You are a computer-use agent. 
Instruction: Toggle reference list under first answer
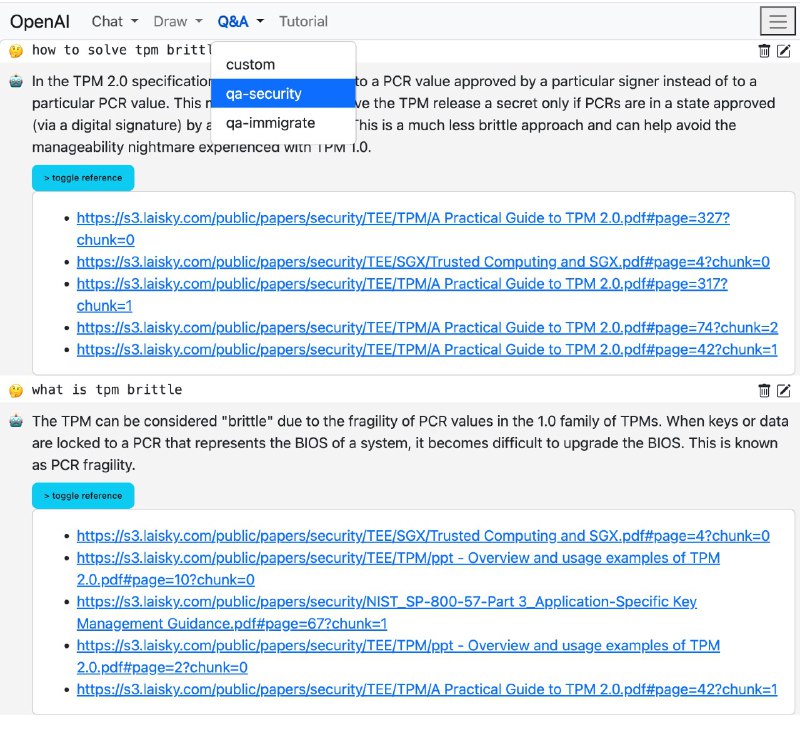83,178
